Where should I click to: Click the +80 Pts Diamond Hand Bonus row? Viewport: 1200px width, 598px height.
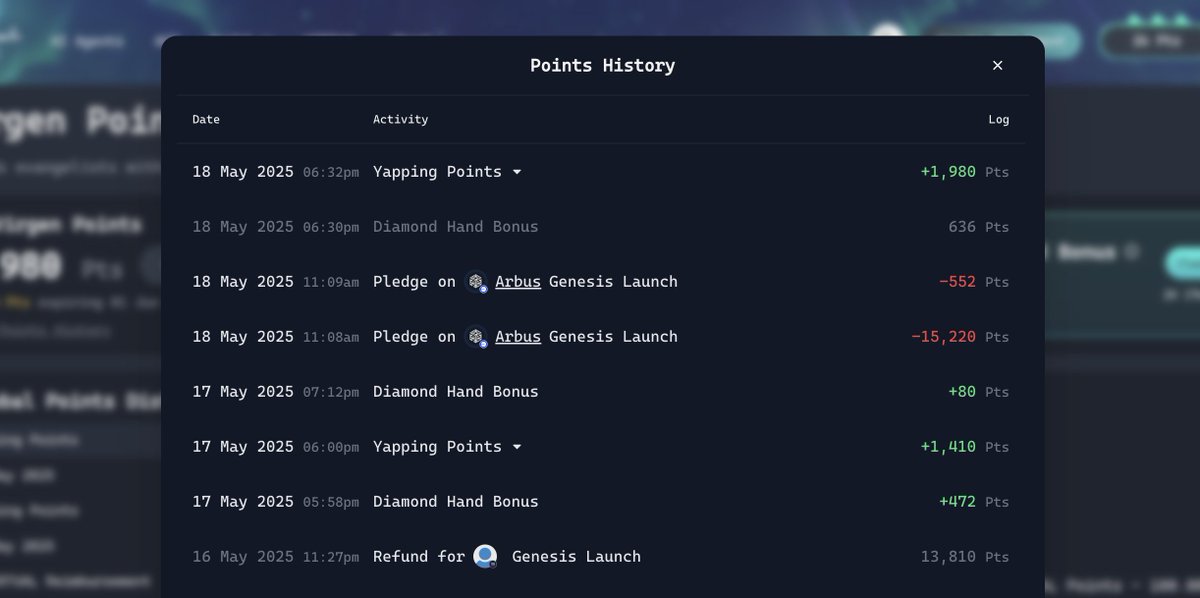pos(601,392)
